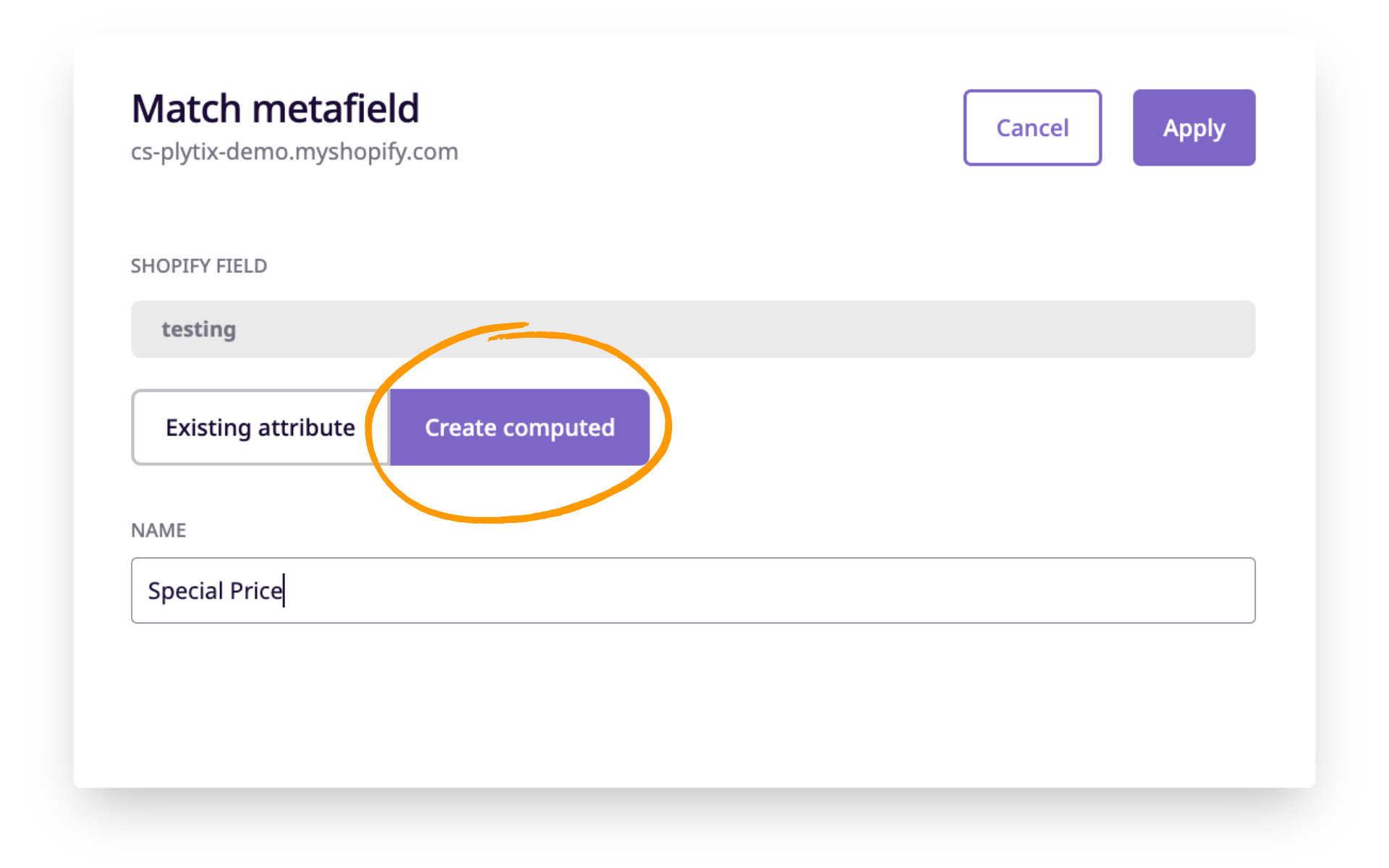Place cursor after Special Price text
Viewport: 1389px width, 868px height.
[x=284, y=591]
